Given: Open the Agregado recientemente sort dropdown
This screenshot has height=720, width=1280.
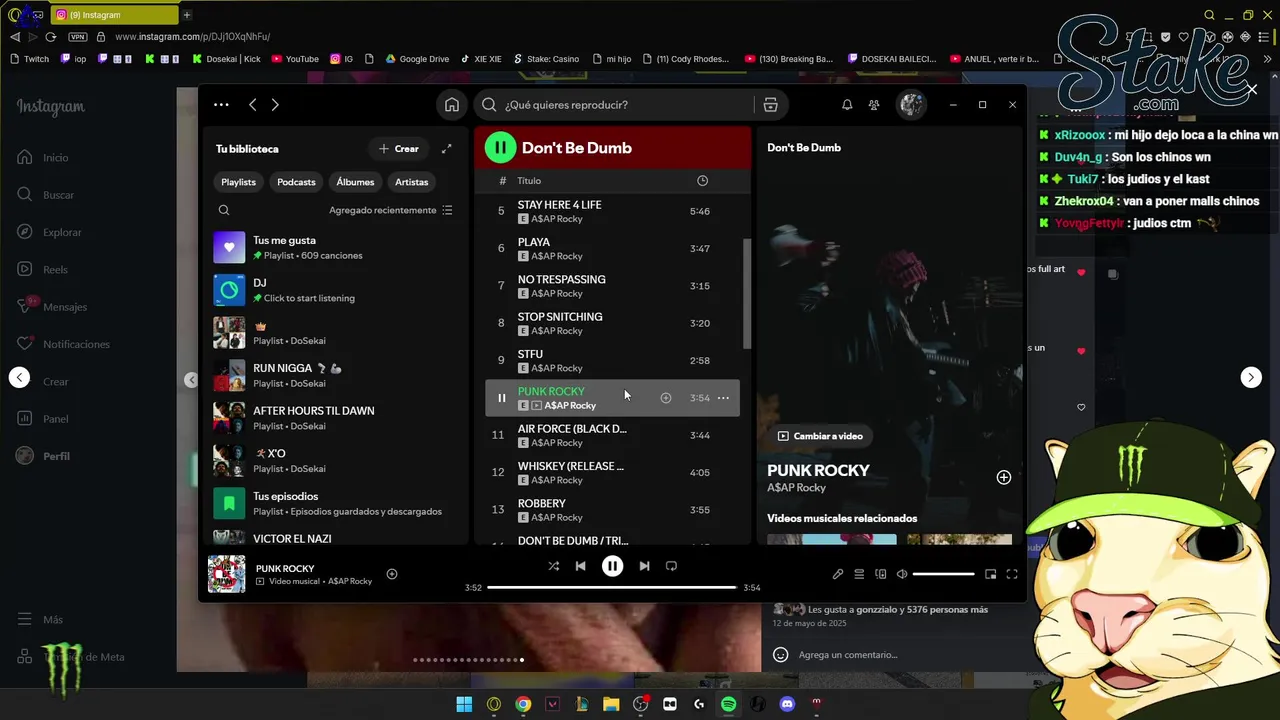Looking at the screenshot, I should [391, 210].
